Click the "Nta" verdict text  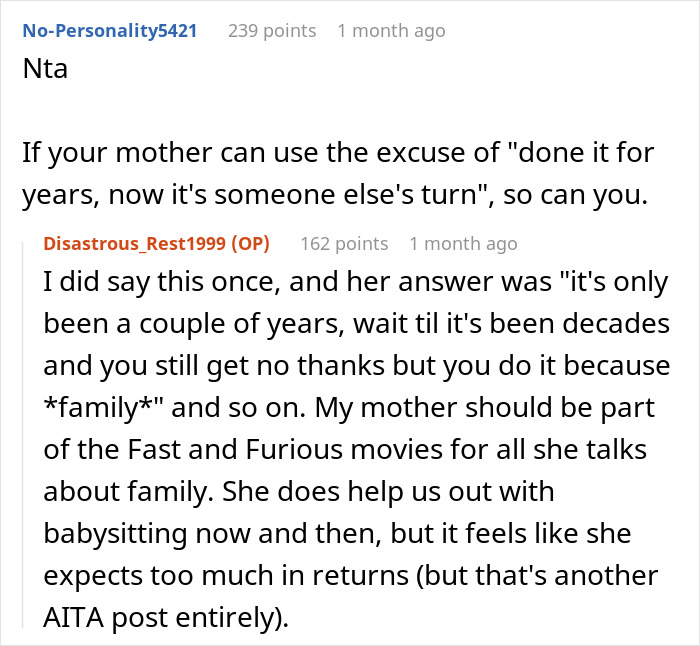(45, 71)
